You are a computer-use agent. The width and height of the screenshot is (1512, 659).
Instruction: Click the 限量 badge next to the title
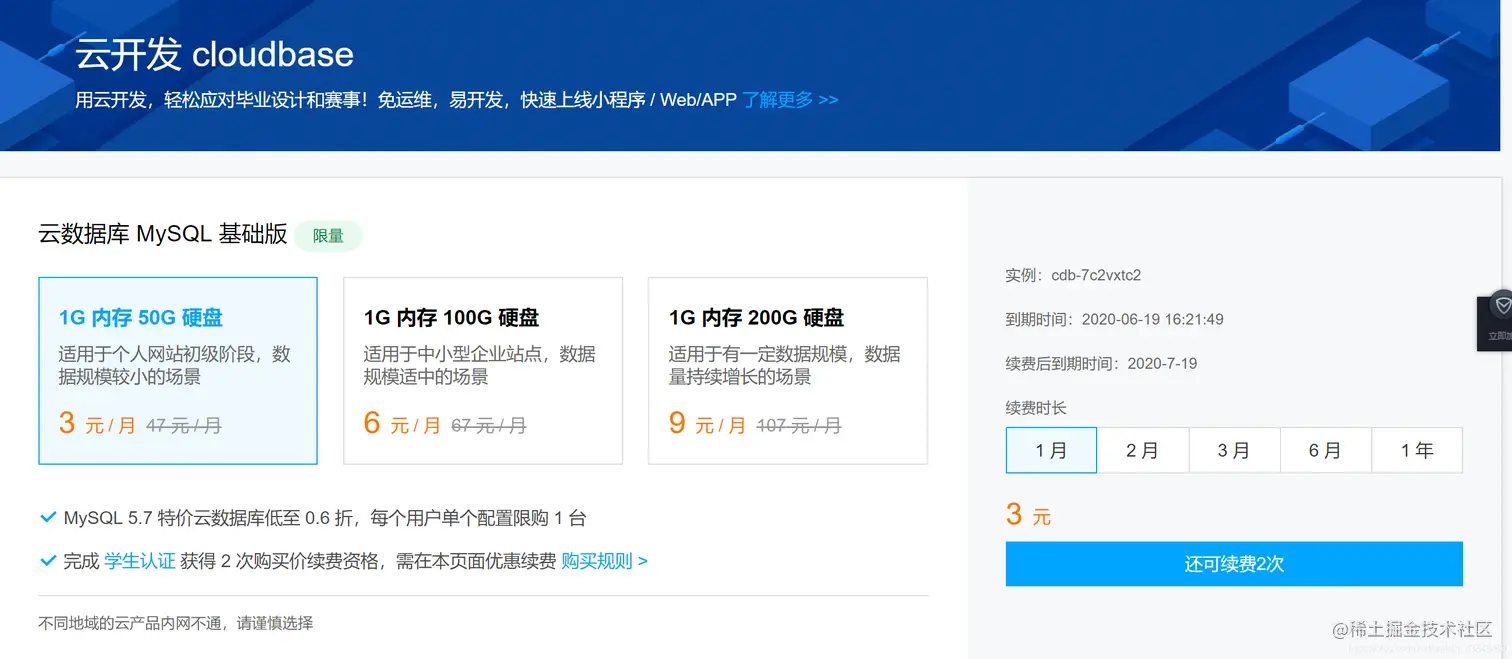tap(328, 236)
